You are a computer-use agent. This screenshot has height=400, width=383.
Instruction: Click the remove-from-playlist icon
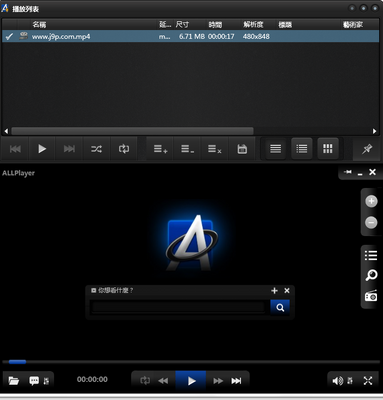[x=187, y=149]
